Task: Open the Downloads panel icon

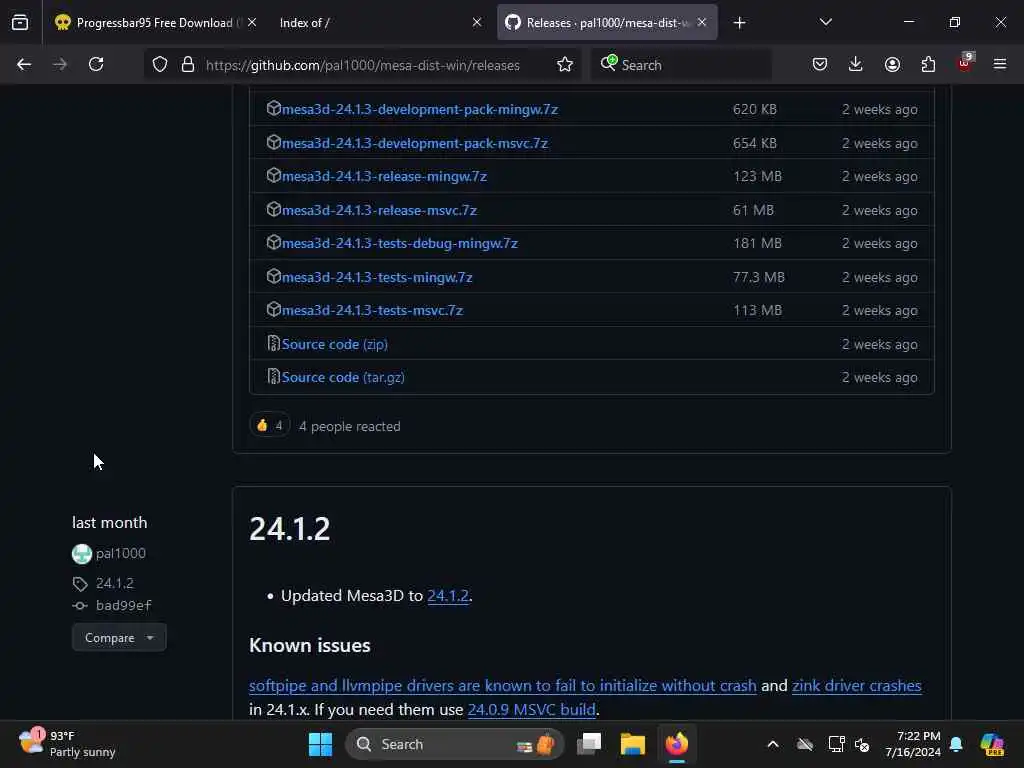Action: pyautogui.click(x=856, y=65)
